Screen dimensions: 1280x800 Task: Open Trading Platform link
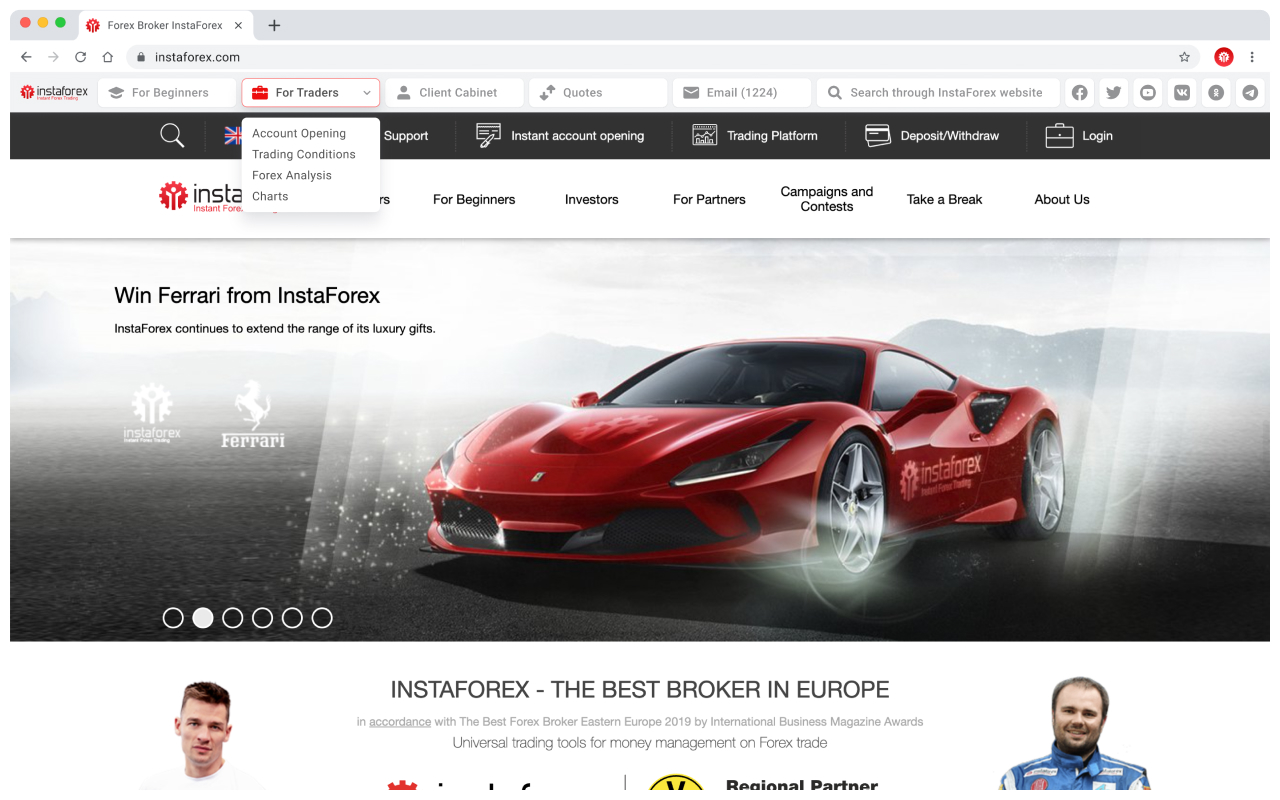coord(772,135)
